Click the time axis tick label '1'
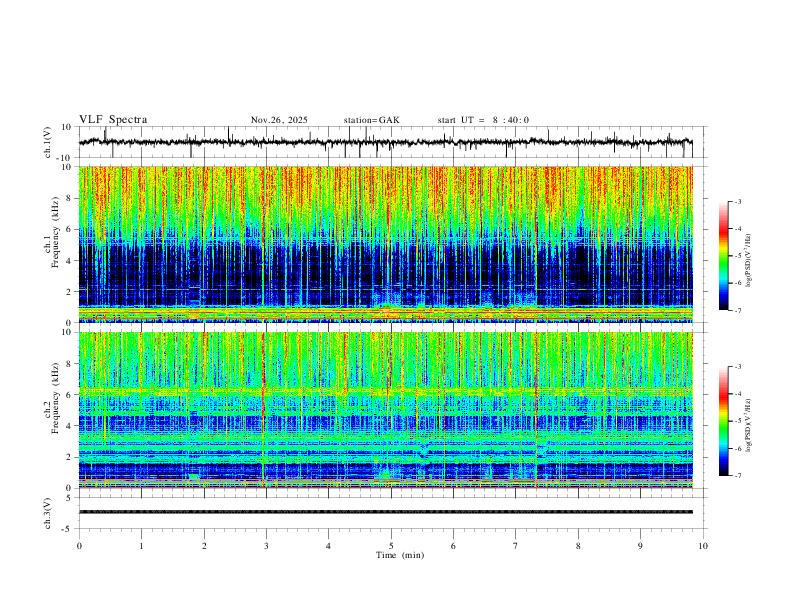 pos(141,546)
